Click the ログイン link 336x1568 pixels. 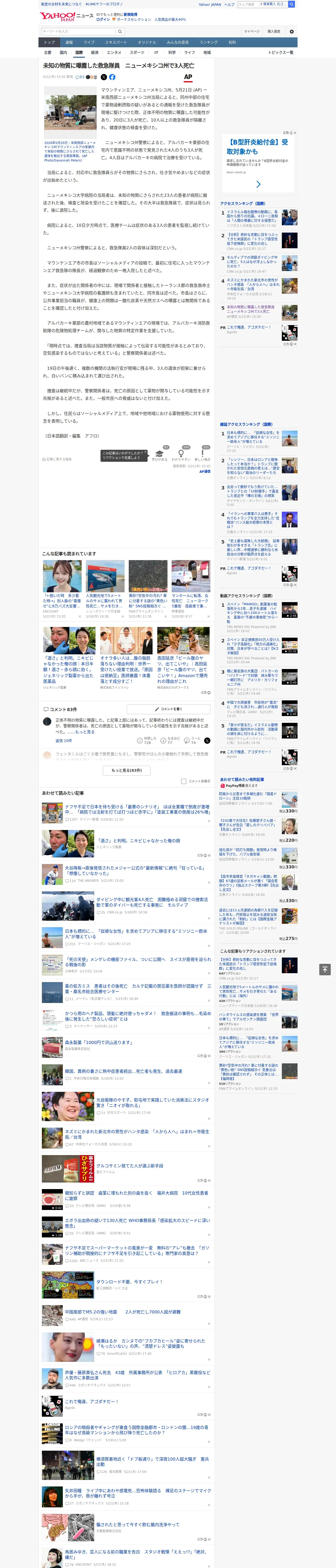point(103,20)
